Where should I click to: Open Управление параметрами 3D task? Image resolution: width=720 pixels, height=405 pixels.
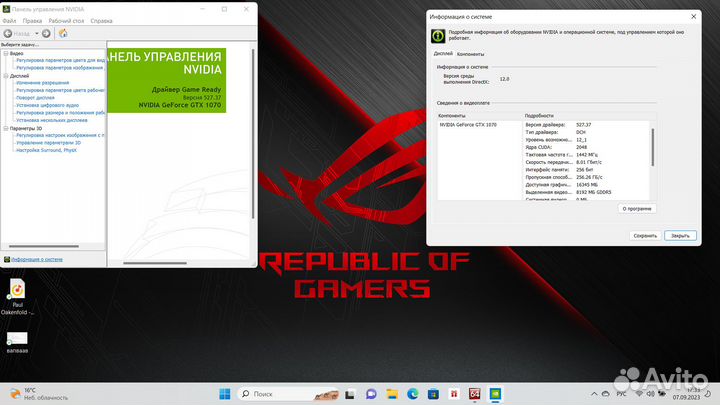[x=49, y=142]
